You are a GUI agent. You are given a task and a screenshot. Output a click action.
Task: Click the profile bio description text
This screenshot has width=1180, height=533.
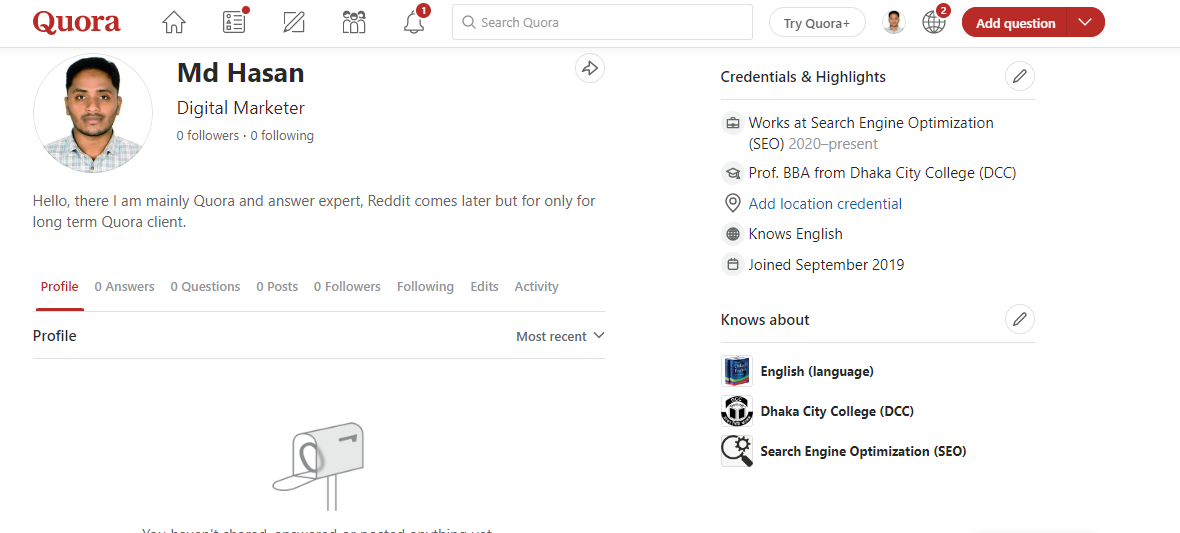pyautogui.click(x=314, y=212)
